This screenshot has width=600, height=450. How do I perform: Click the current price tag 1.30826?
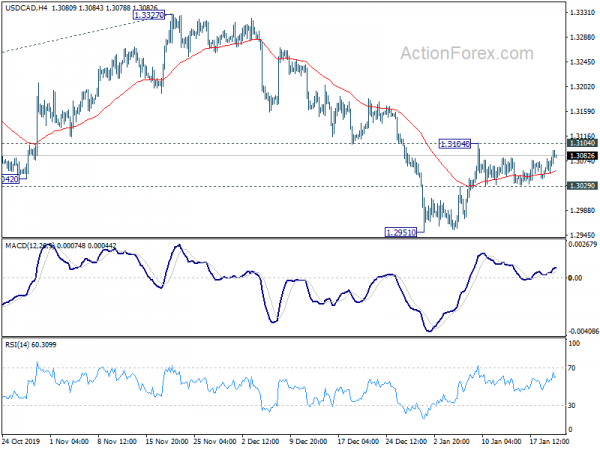click(x=581, y=156)
